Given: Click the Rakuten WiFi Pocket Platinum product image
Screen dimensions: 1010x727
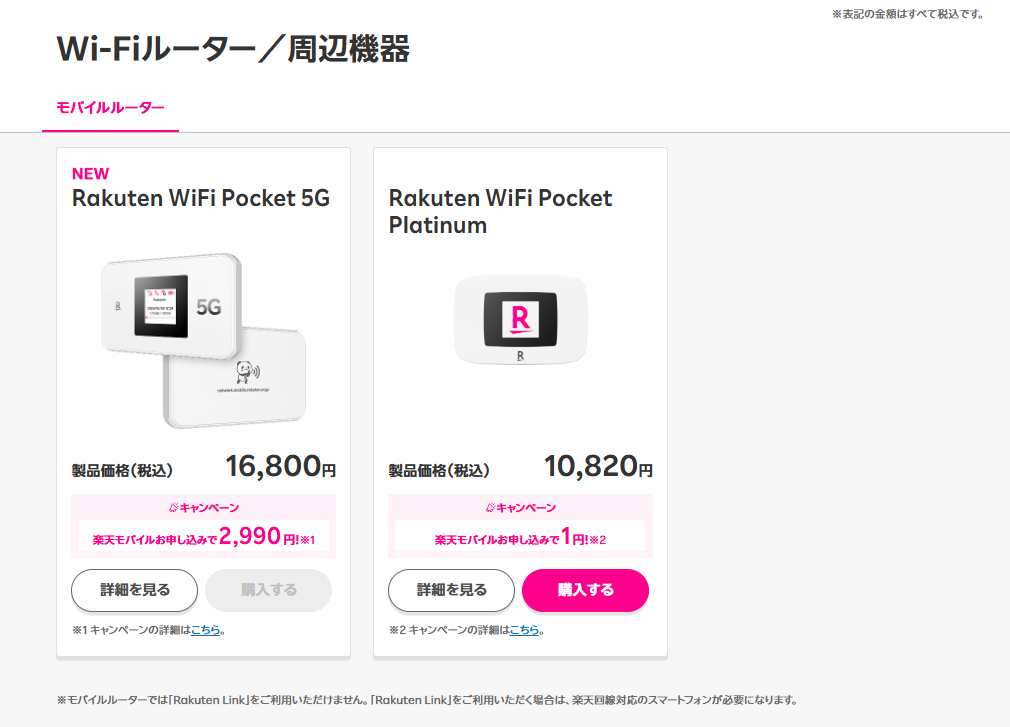Looking at the screenshot, I should tap(520, 319).
